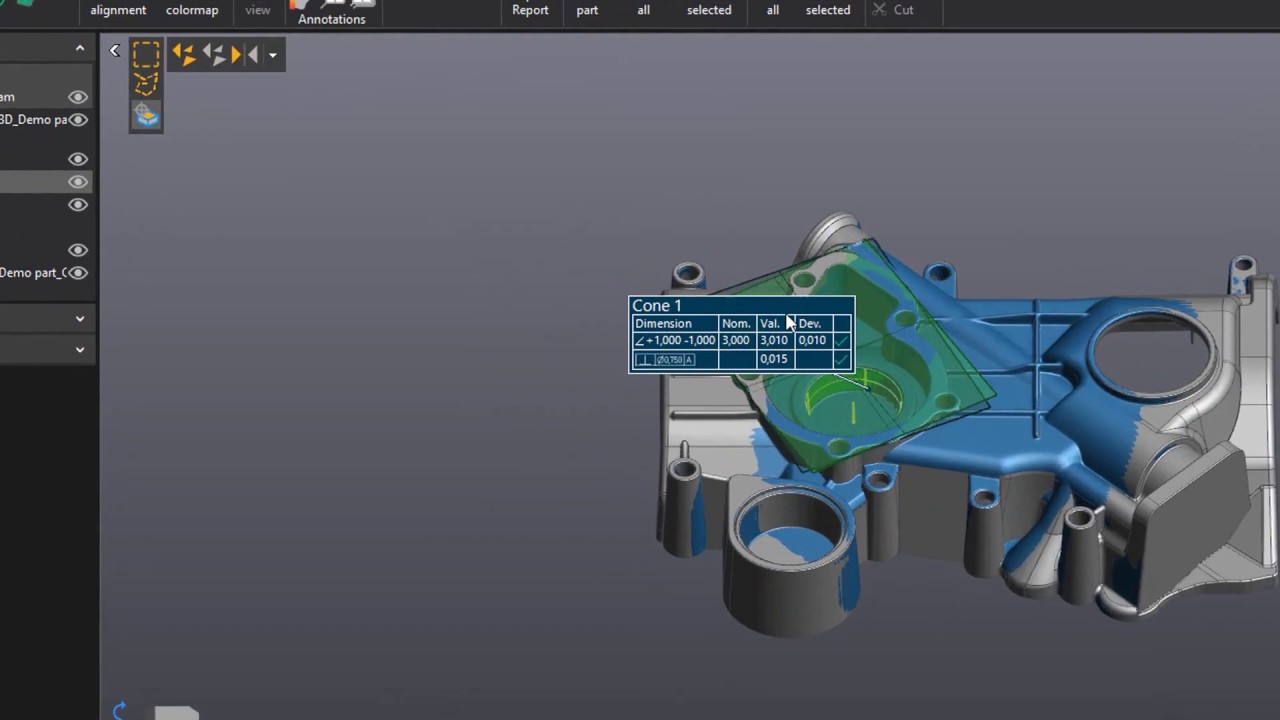Image resolution: width=1280 pixels, height=720 pixels.
Task: Collapse the left panel with the arrow
Action: (x=115, y=50)
